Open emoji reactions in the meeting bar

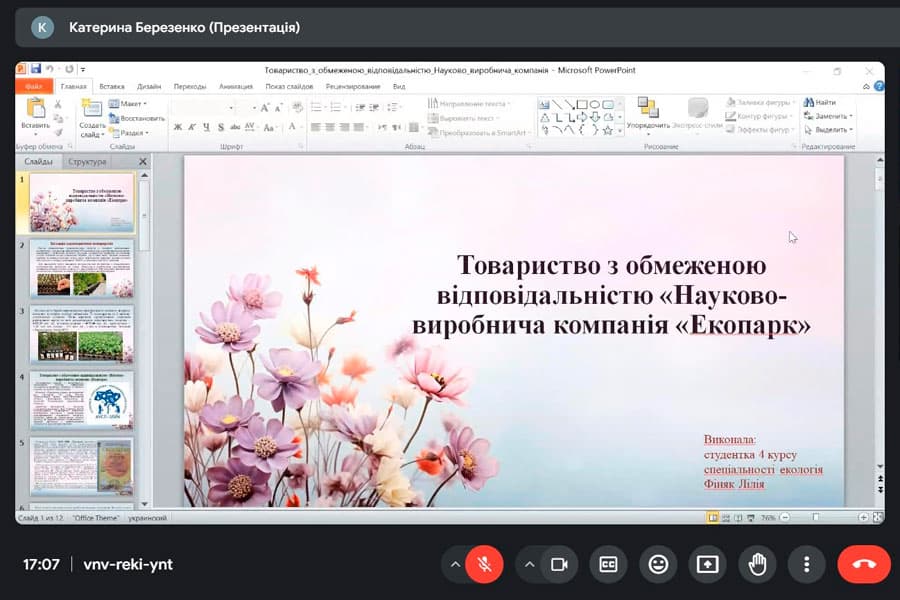click(x=658, y=563)
